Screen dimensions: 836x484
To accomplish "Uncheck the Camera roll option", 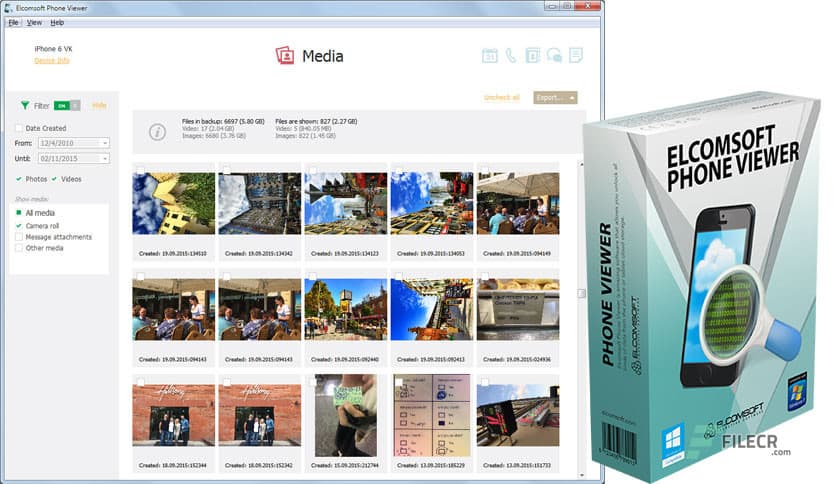I will point(19,225).
